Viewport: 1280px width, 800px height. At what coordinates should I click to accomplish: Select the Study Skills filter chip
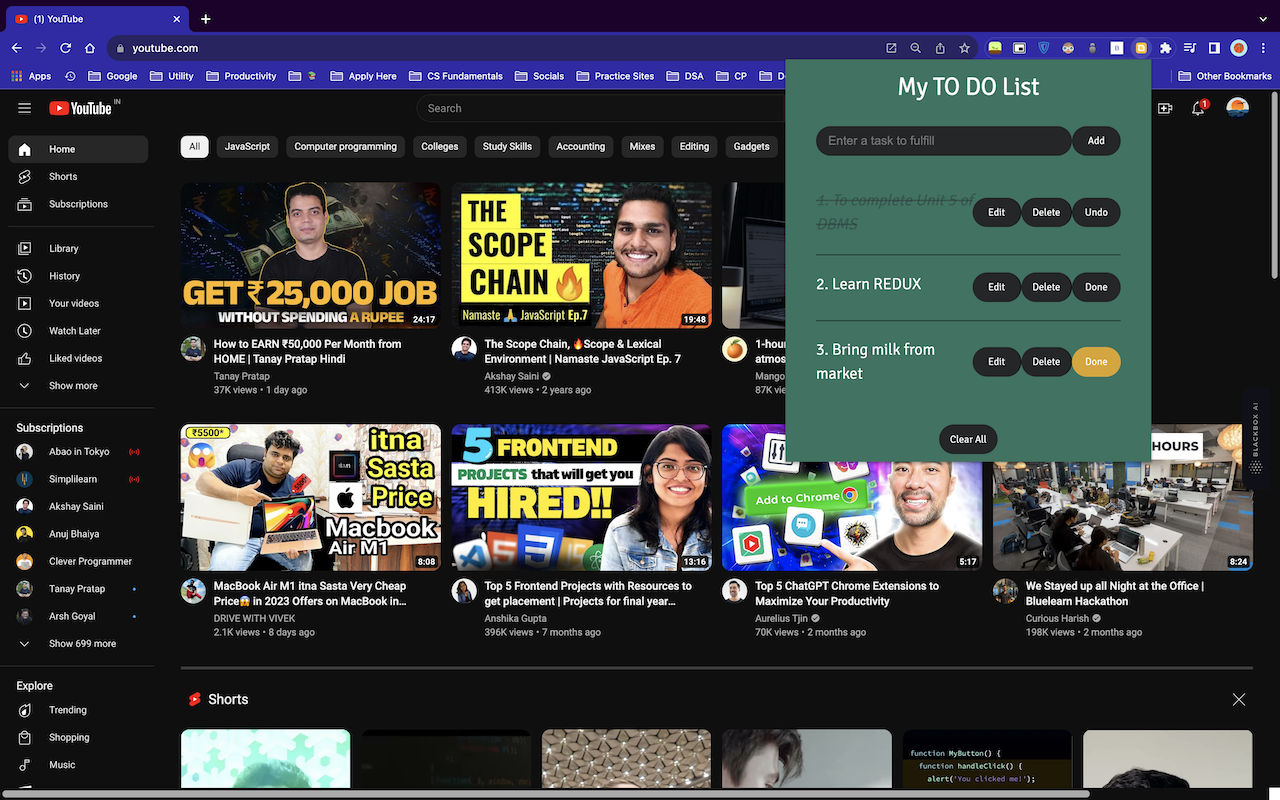[x=507, y=147]
